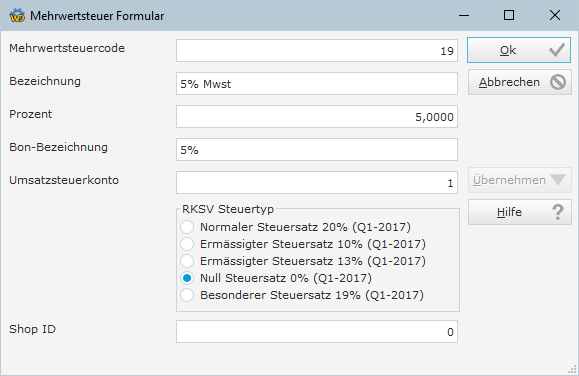Click the Prozent field showing 5,0000
Viewport: 579px width, 376px height.
coord(317,117)
